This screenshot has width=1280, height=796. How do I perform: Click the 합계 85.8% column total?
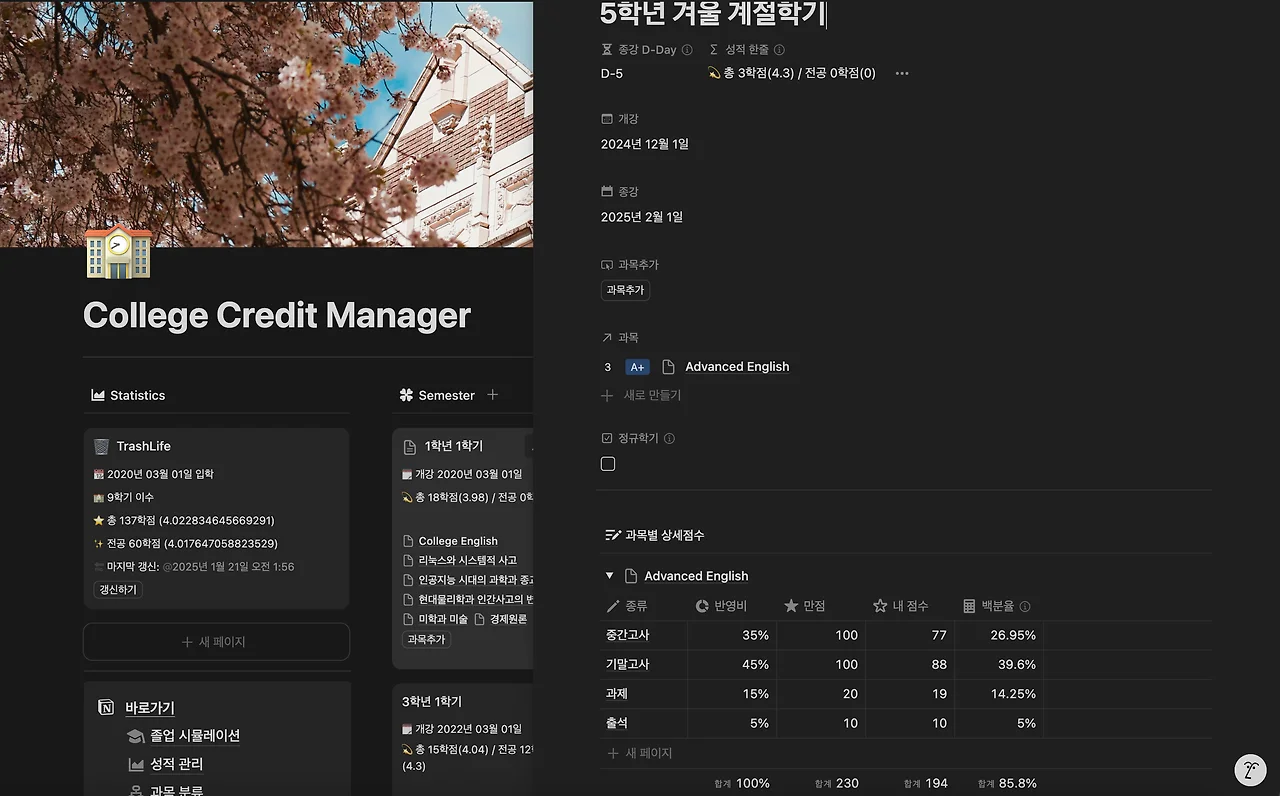1007,783
